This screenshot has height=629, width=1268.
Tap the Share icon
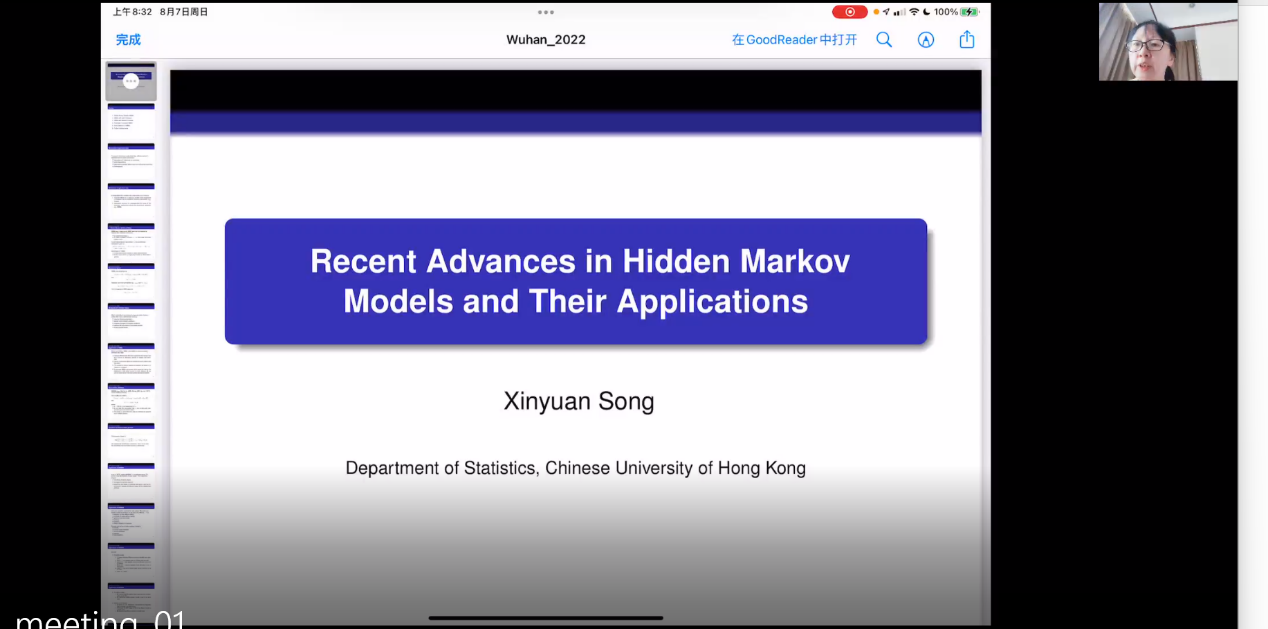[967, 40]
